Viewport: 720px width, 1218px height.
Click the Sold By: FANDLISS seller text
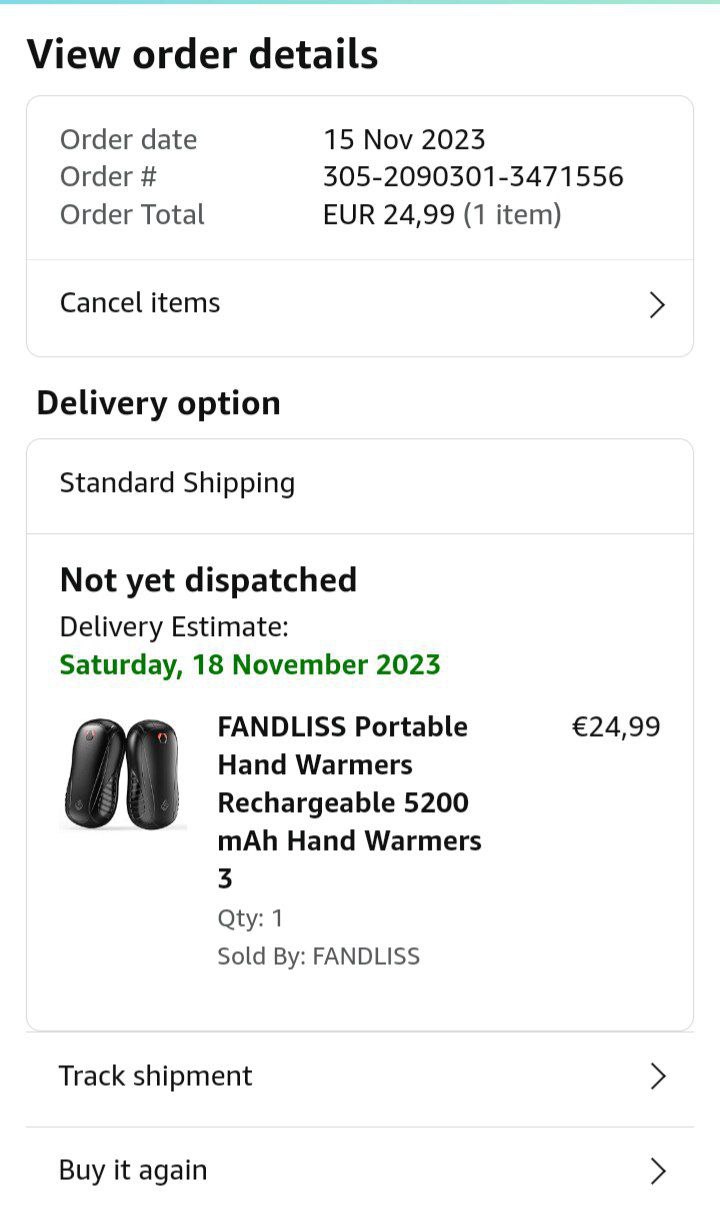318,956
